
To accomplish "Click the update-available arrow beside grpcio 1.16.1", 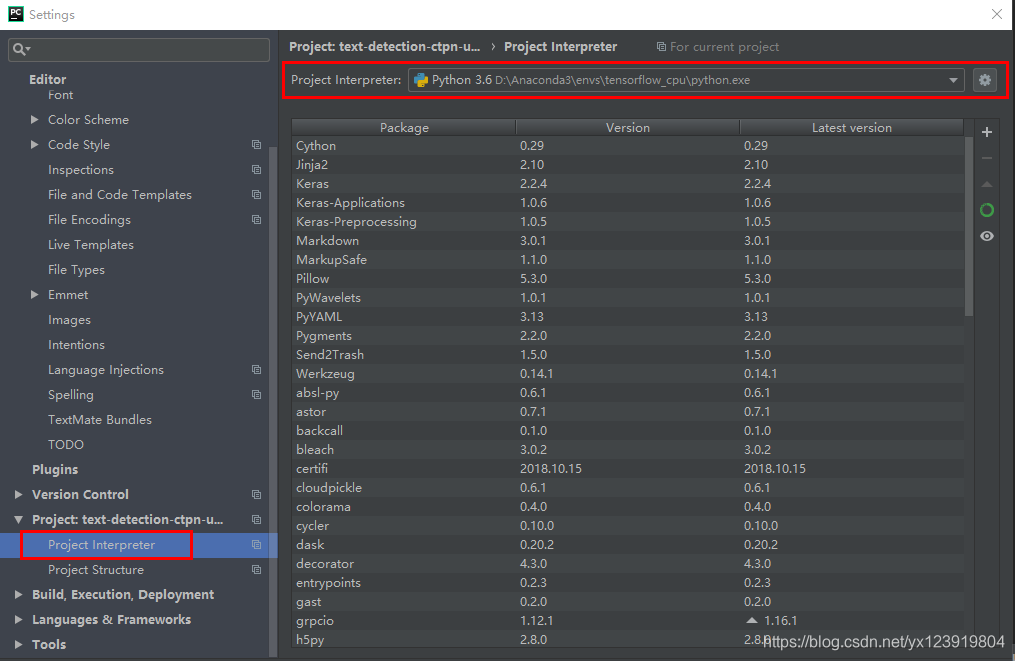I will [x=752, y=620].
